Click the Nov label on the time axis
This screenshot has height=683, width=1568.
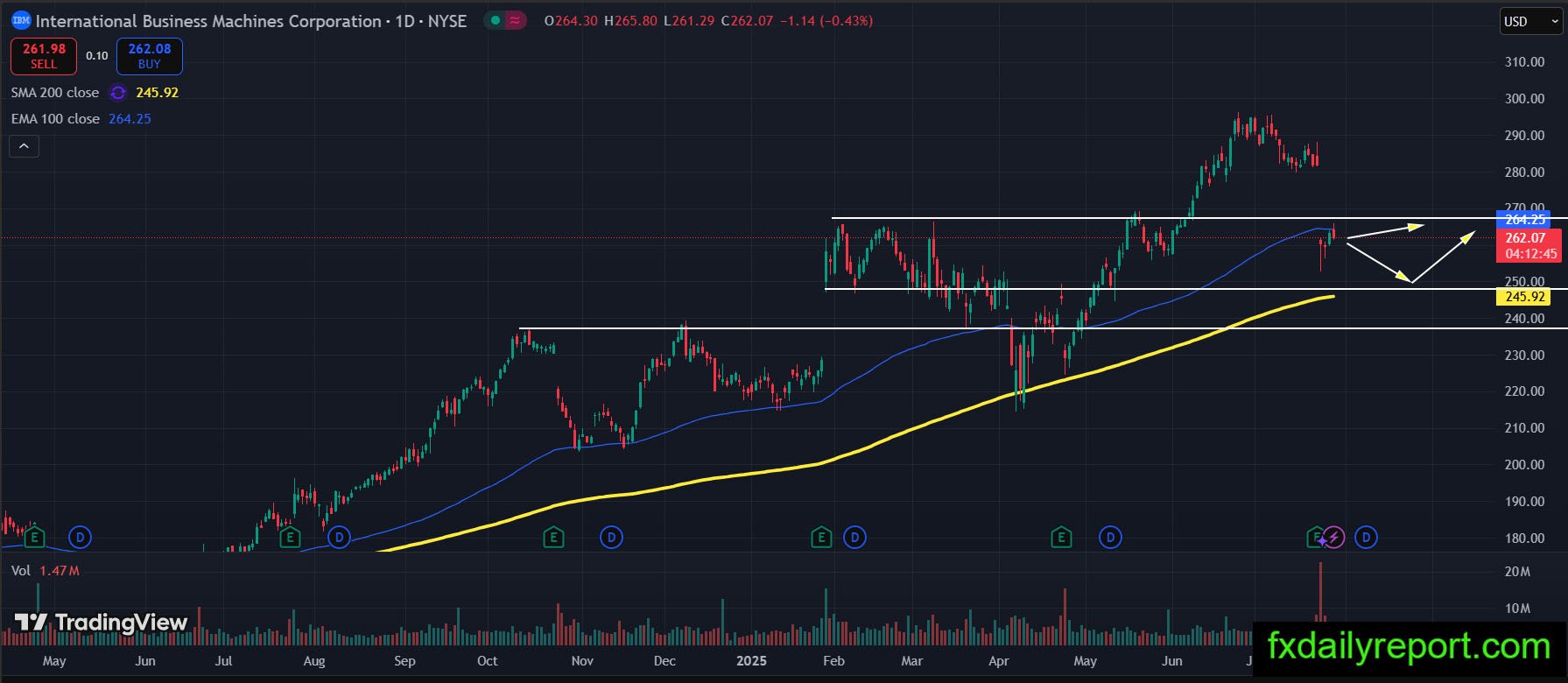[x=582, y=661]
